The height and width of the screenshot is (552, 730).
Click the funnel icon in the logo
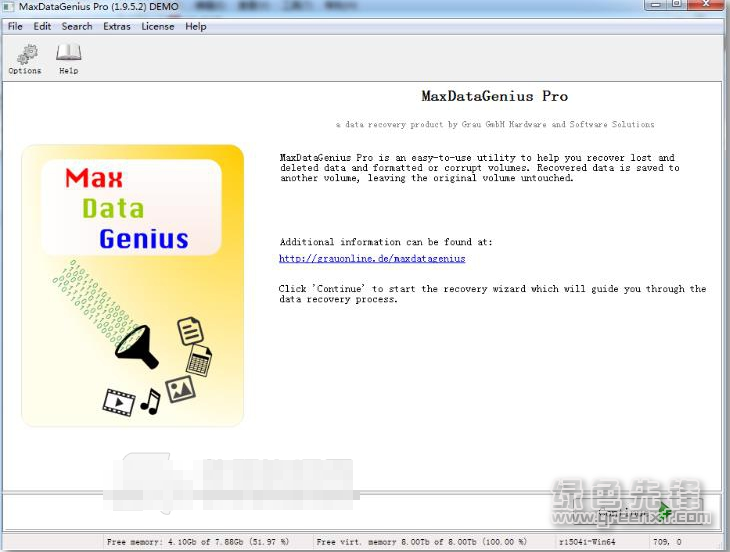click(x=137, y=347)
